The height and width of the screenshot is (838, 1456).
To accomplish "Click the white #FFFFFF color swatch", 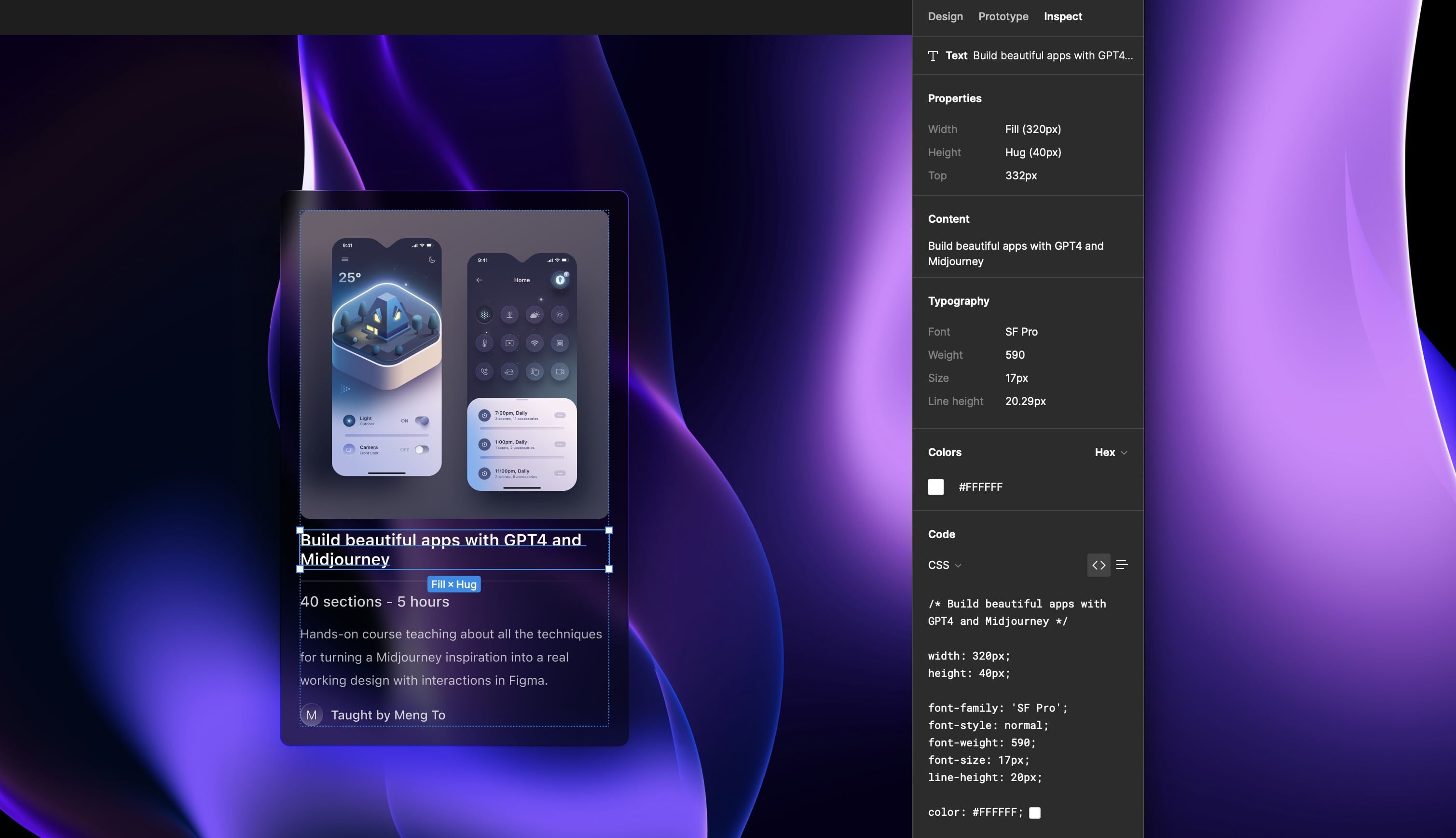I will pos(935,487).
